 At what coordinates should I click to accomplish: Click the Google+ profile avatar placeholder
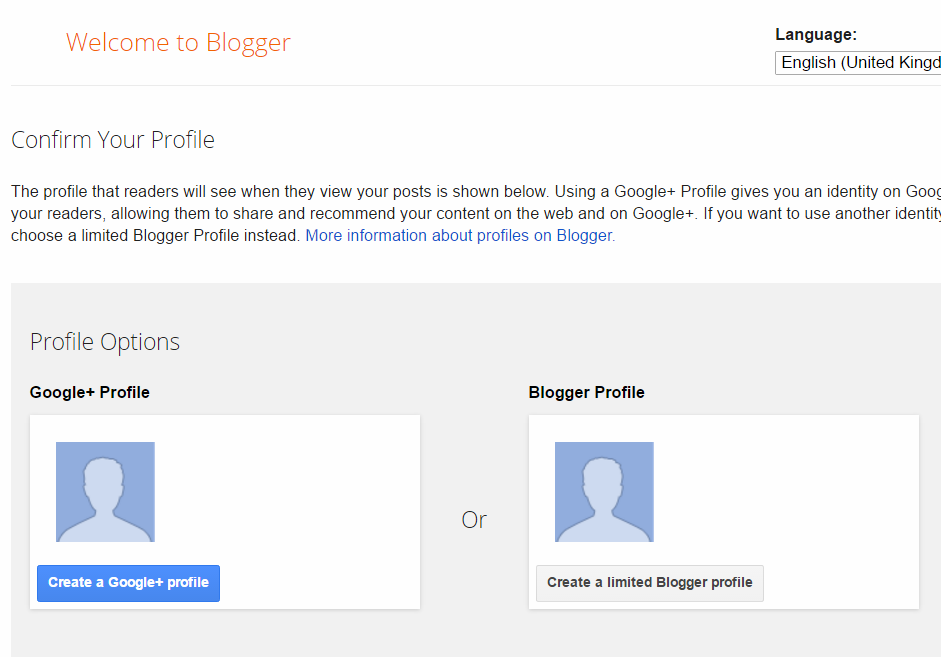[105, 492]
